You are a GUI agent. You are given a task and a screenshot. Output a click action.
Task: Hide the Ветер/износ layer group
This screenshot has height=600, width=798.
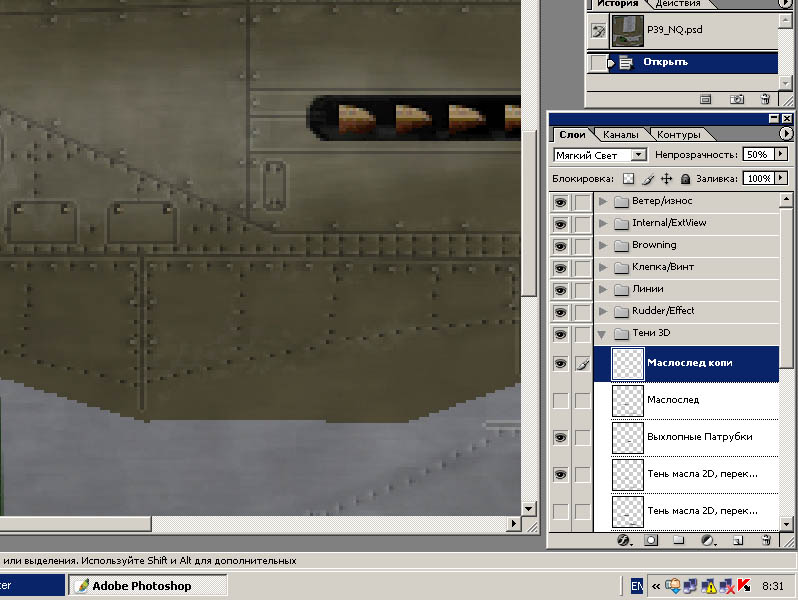[x=560, y=201]
